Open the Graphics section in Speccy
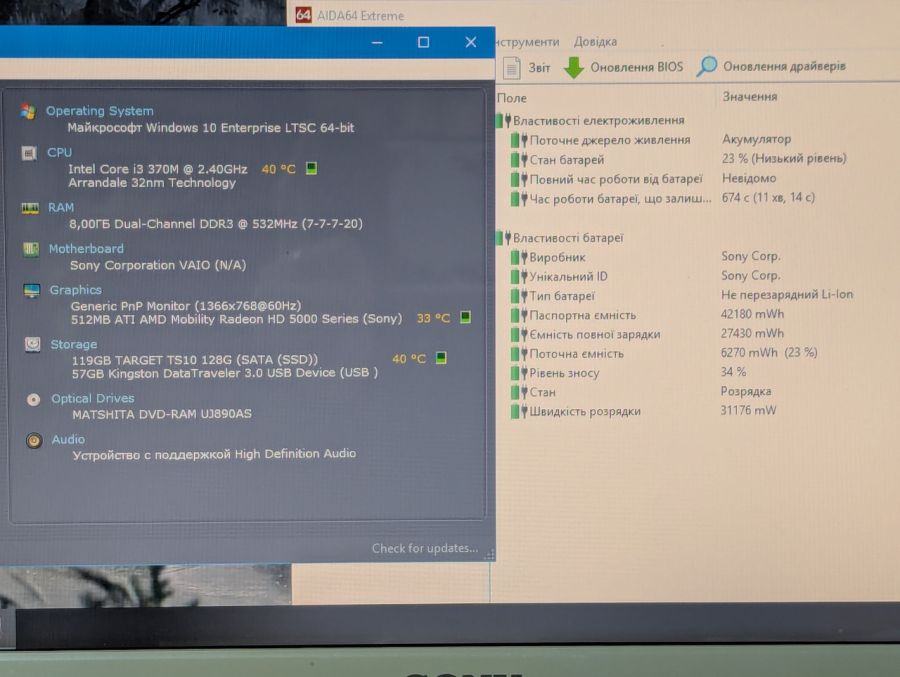900x677 pixels. point(75,290)
